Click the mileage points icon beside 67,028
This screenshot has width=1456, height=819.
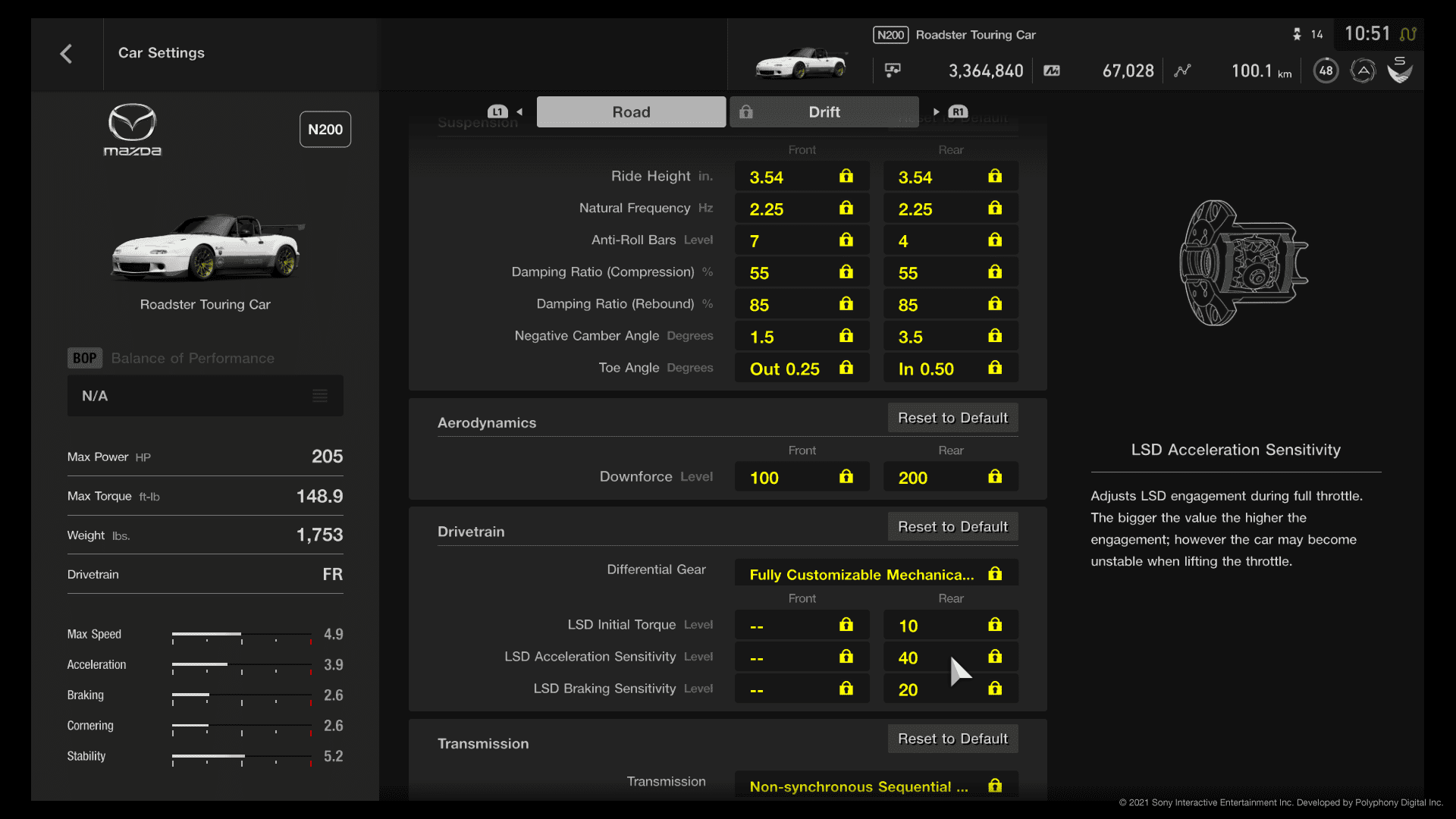pos(1052,71)
